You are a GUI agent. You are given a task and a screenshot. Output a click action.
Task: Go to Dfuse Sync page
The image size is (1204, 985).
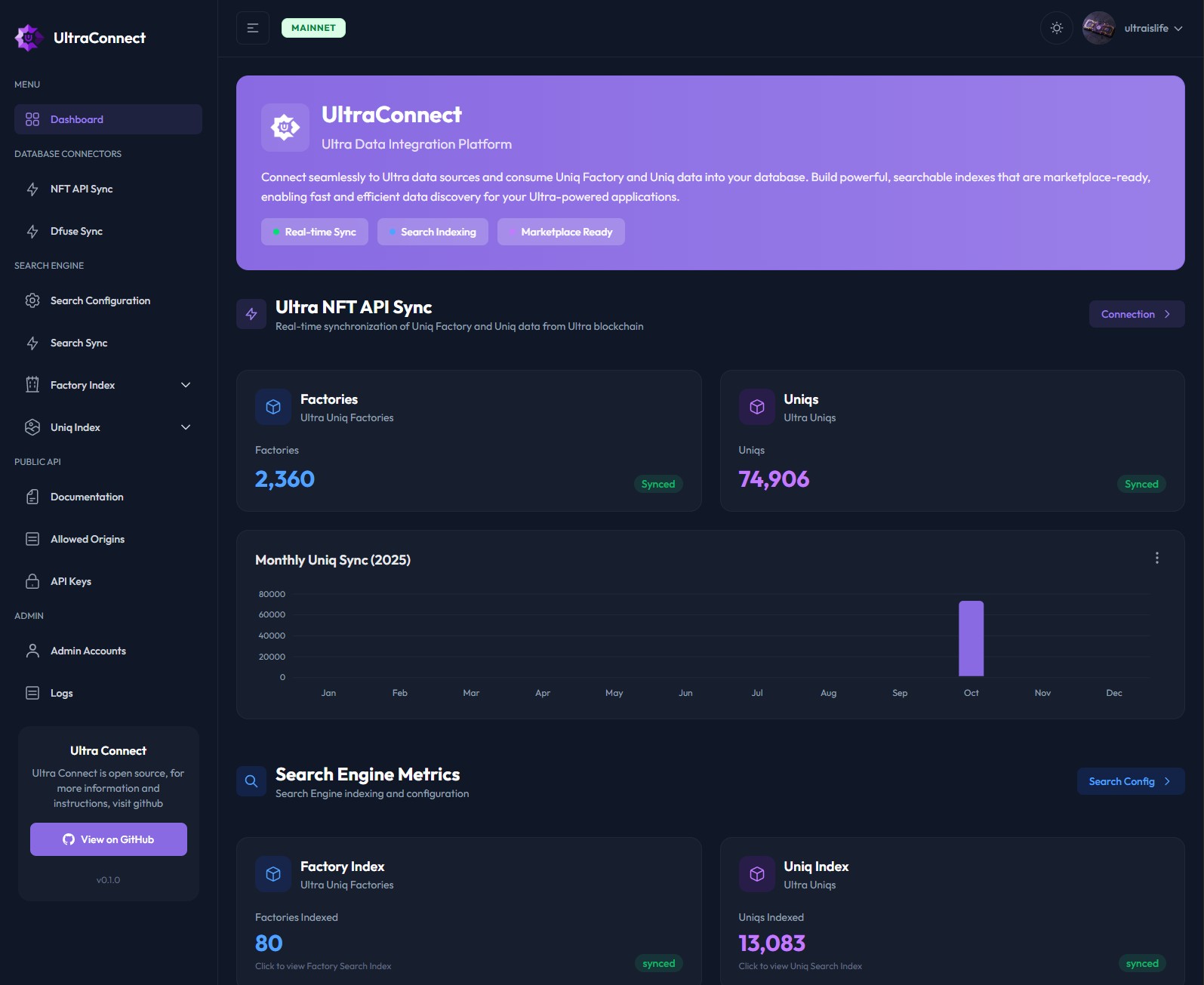point(76,231)
